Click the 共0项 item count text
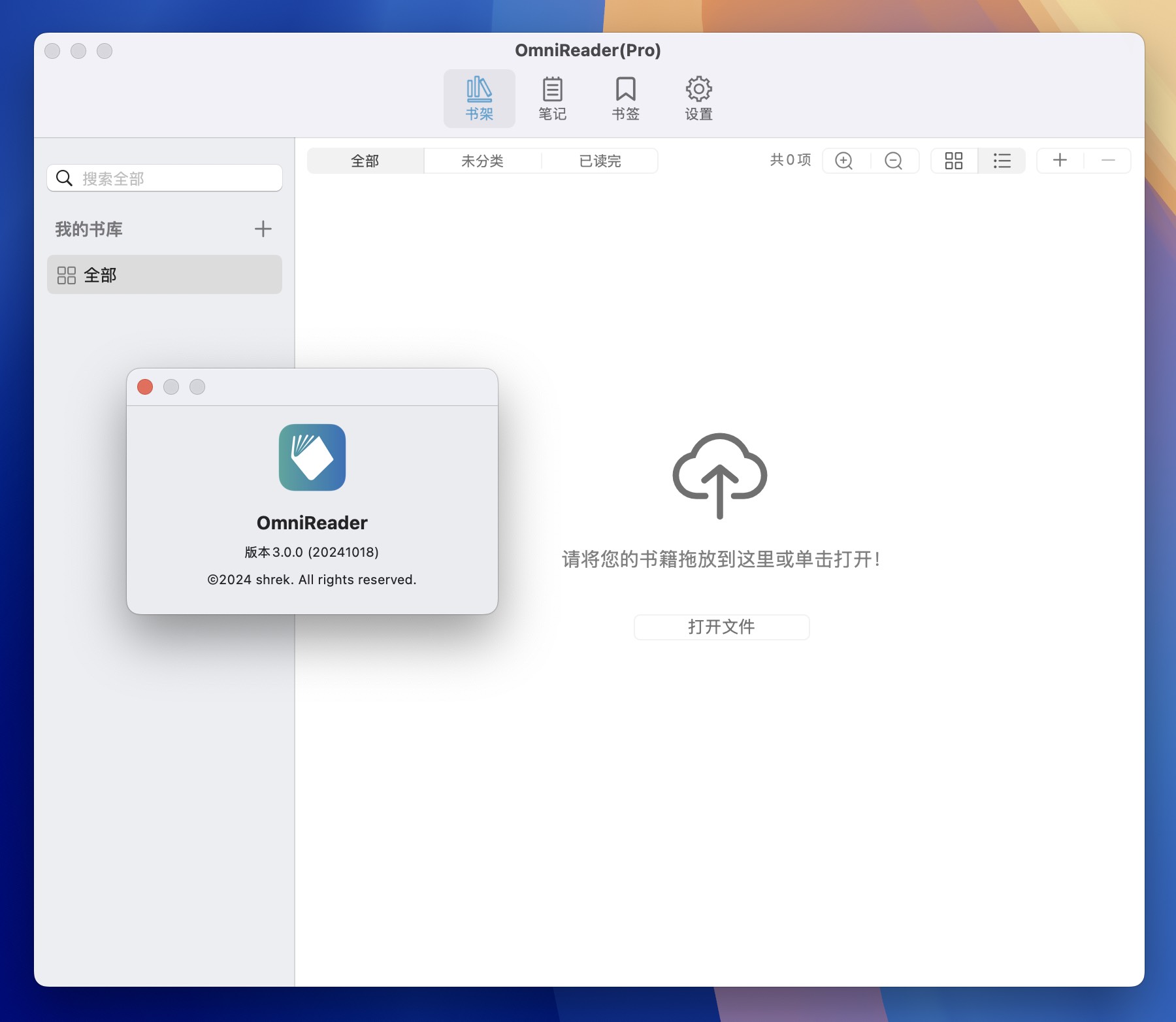 [x=790, y=160]
